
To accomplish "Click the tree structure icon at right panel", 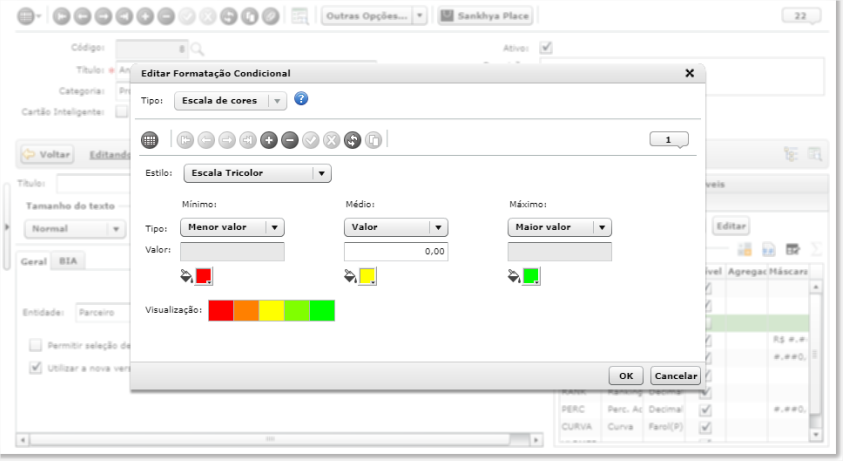I will coord(791,154).
